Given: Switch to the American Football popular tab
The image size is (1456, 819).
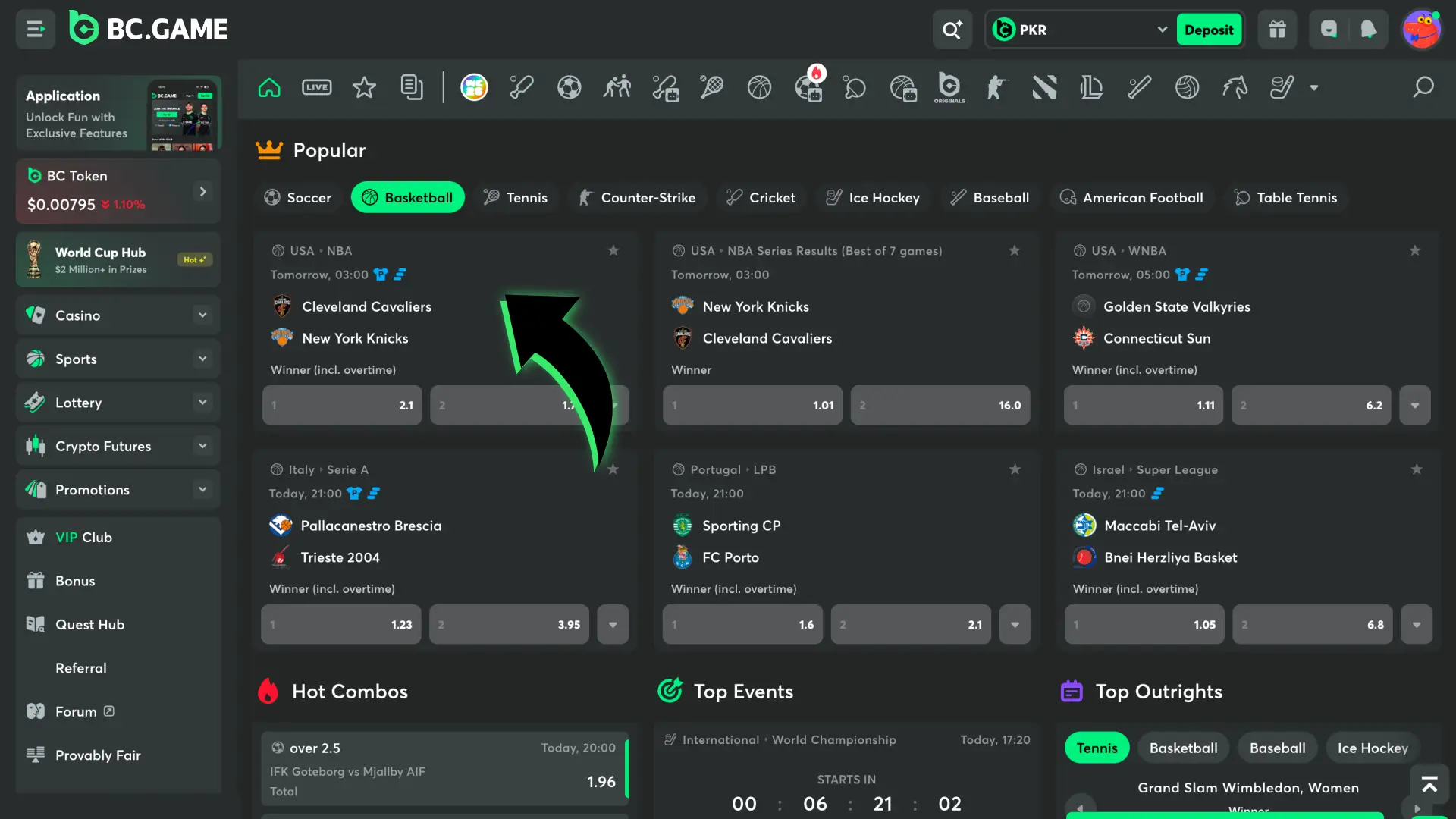Looking at the screenshot, I should coord(1132,198).
